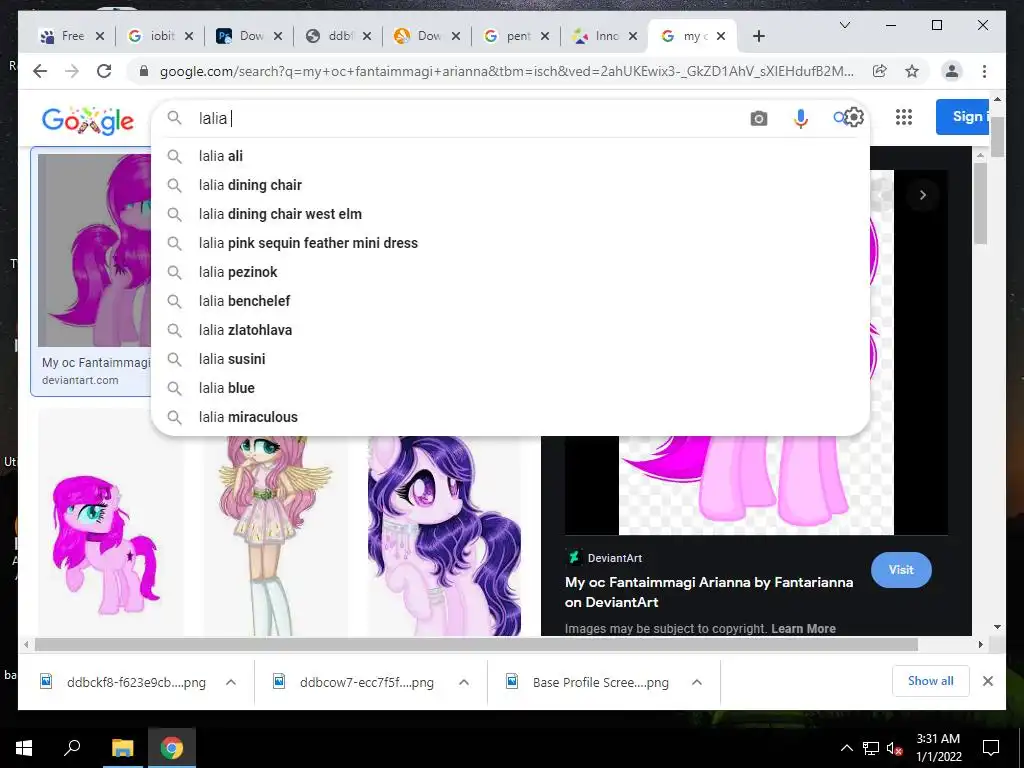Click the Sign in button
This screenshot has height=768, width=1024.
tap(961, 117)
